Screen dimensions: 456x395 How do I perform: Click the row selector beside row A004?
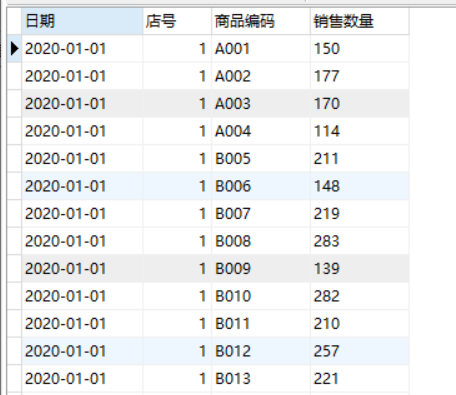tap(14, 131)
